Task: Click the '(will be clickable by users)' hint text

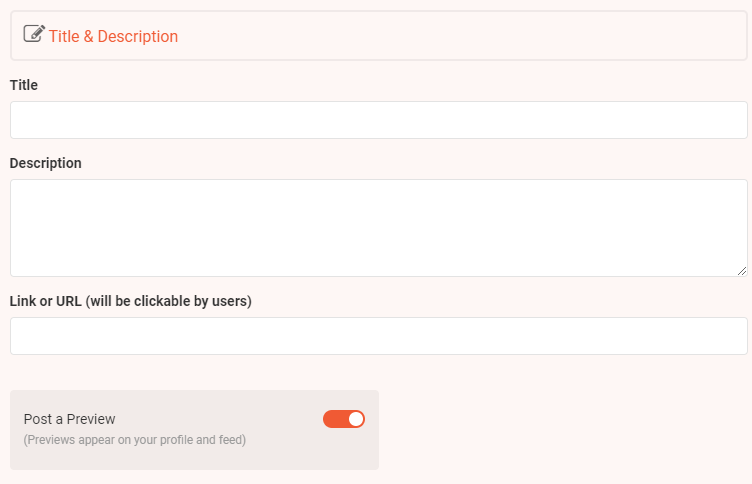Action: pyautogui.click(x=168, y=301)
